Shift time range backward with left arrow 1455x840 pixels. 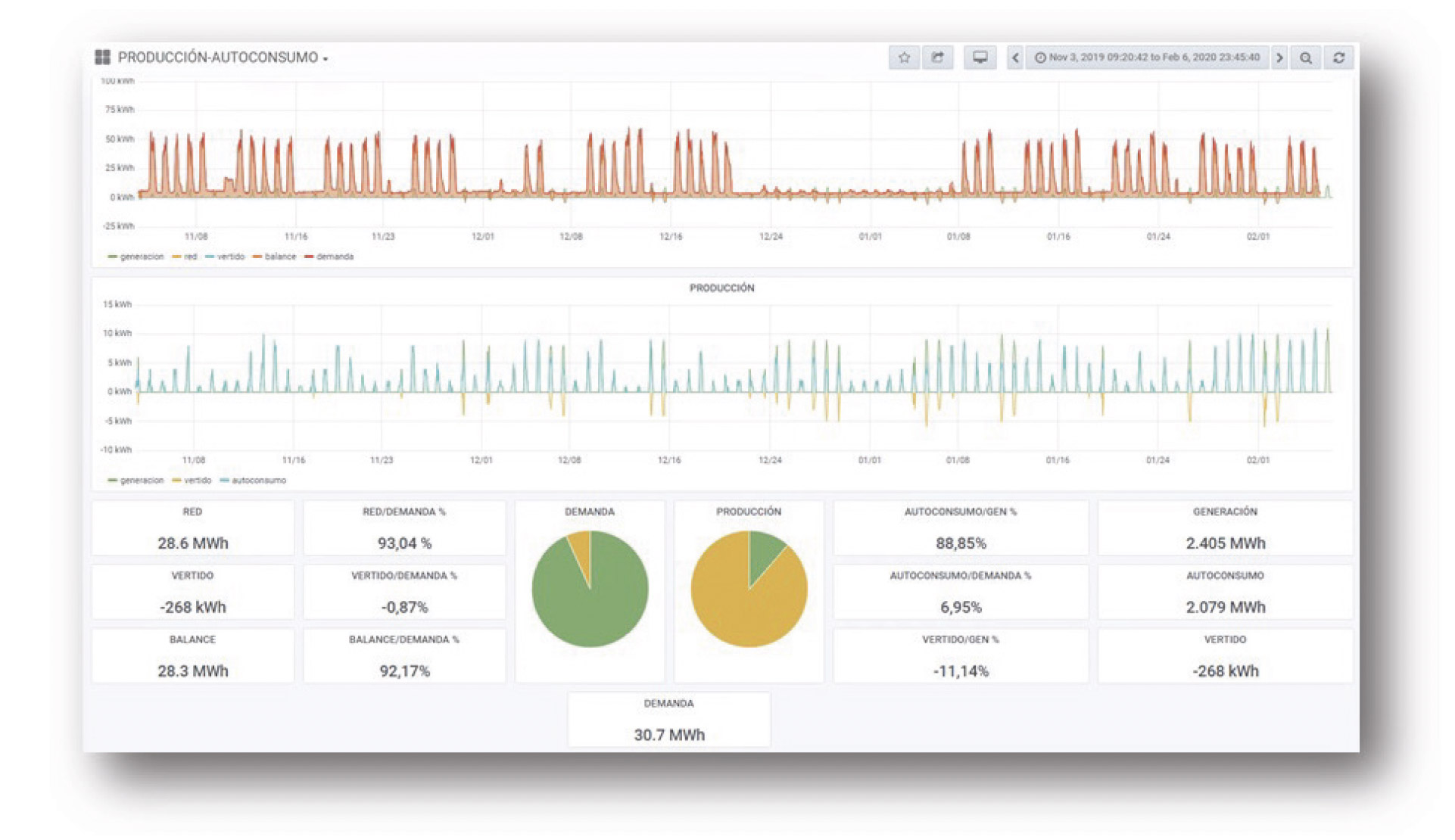click(1015, 58)
